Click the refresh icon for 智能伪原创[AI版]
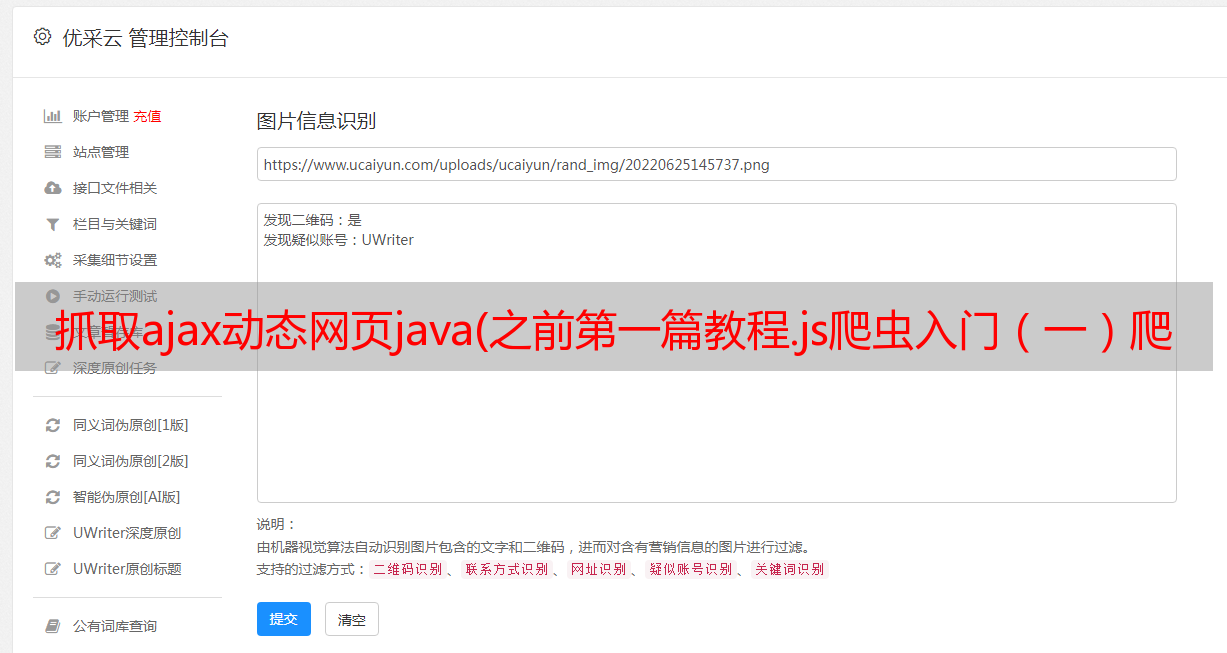Image resolution: width=1227 pixels, height=653 pixels. point(53,497)
